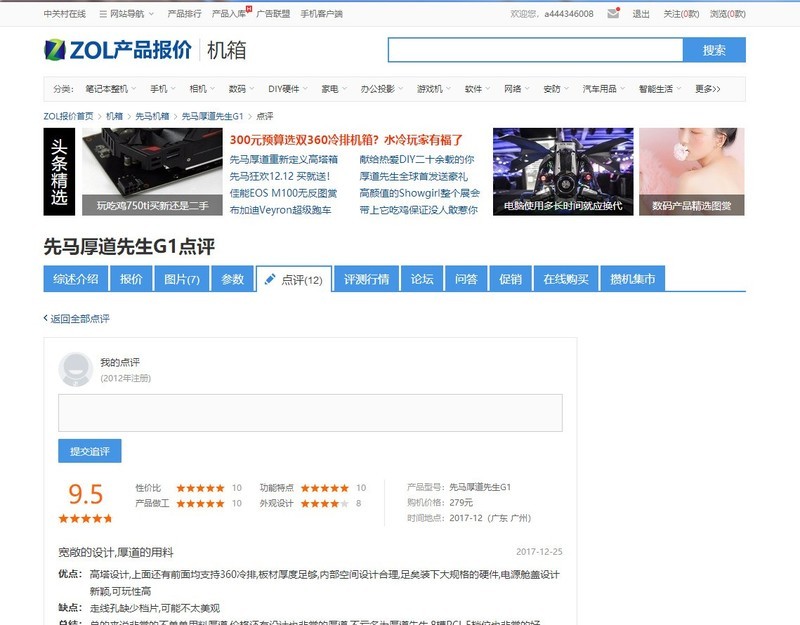Click the user avatar in 我的点评
The height and width of the screenshot is (625, 800).
(76, 369)
